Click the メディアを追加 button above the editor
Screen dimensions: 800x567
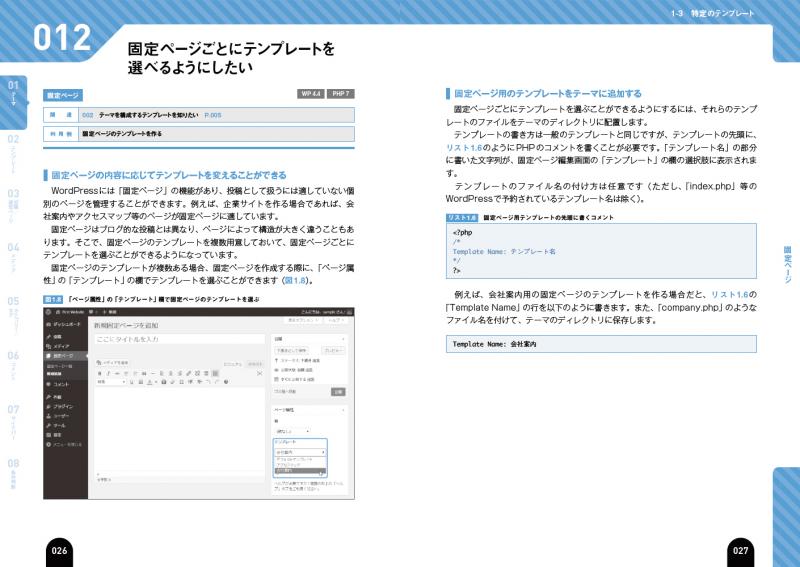coord(112,363)
